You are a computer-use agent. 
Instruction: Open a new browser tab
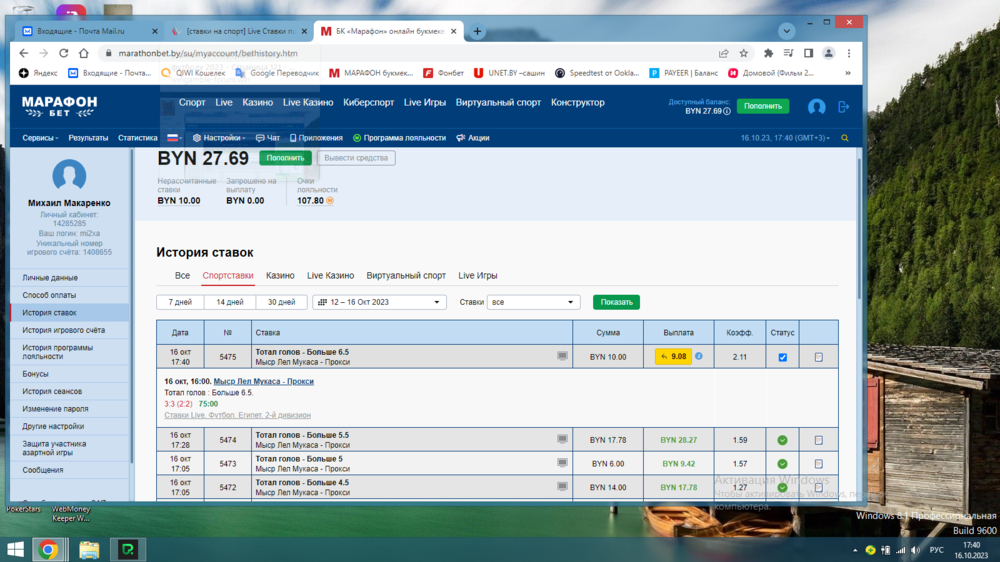coord(477,31)
